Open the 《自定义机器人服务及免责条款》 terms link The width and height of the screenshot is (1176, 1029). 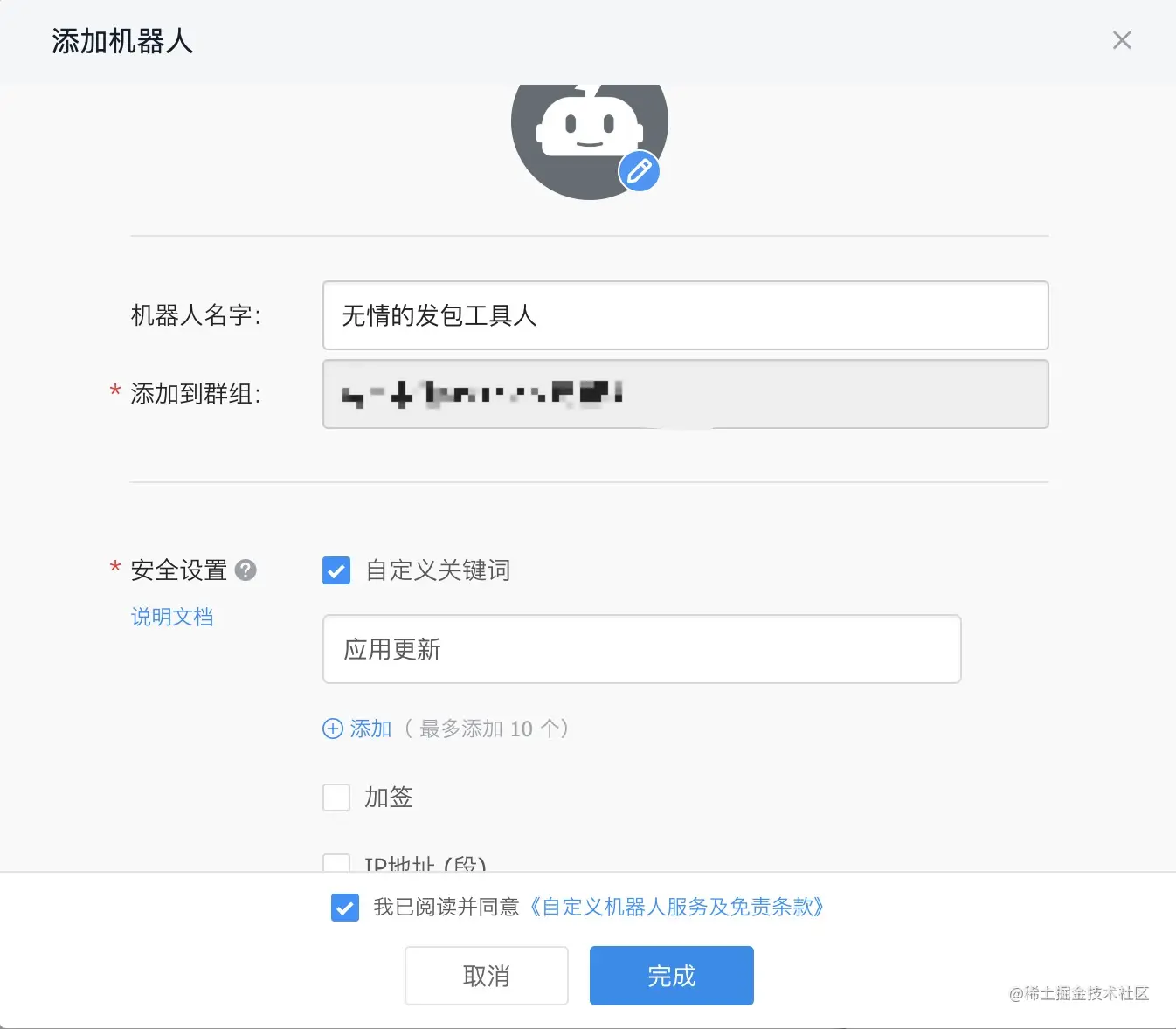pyautogui.click(x=676, y=908)
